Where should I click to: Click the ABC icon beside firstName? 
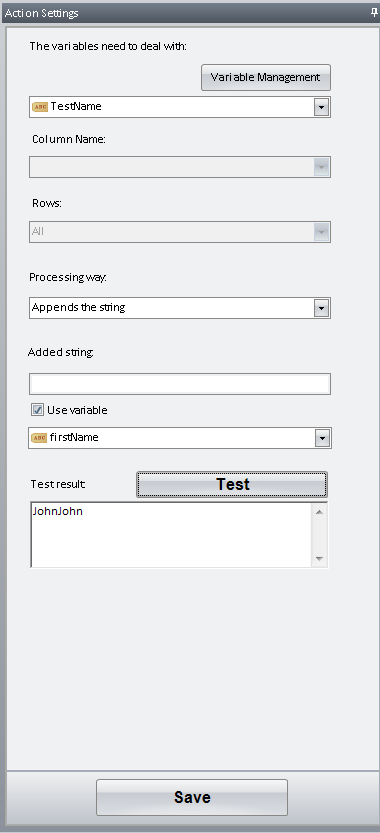[x=39, y=438]
